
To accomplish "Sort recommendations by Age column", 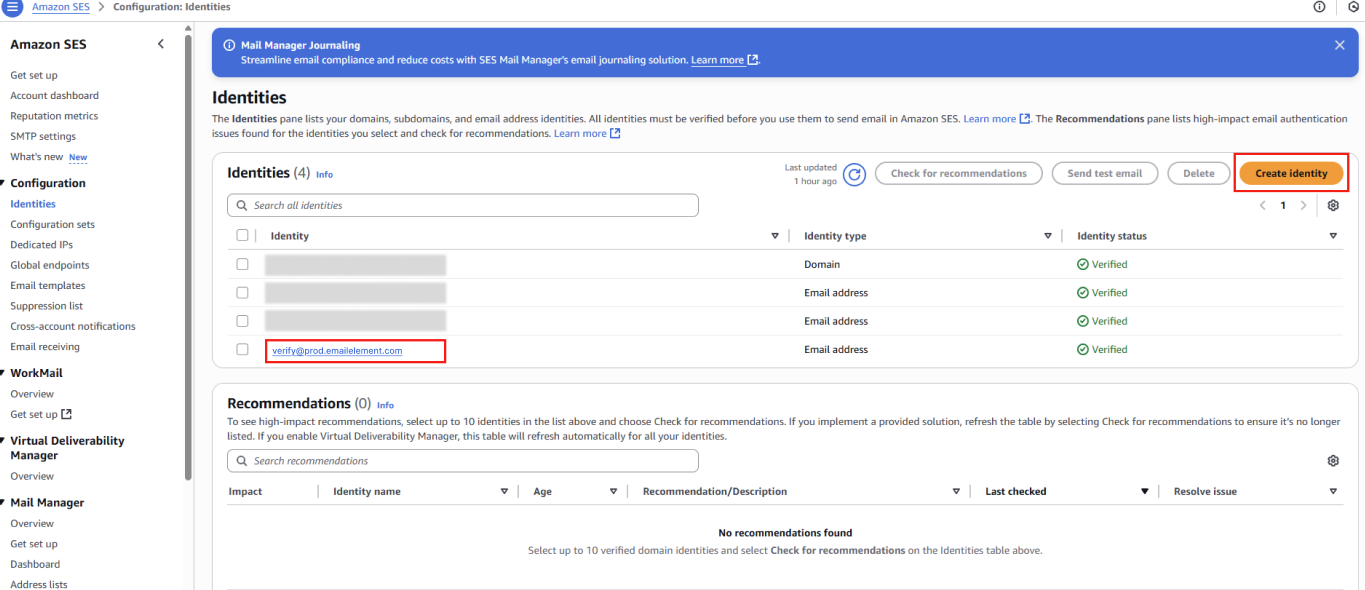I will tap(613, 491).
